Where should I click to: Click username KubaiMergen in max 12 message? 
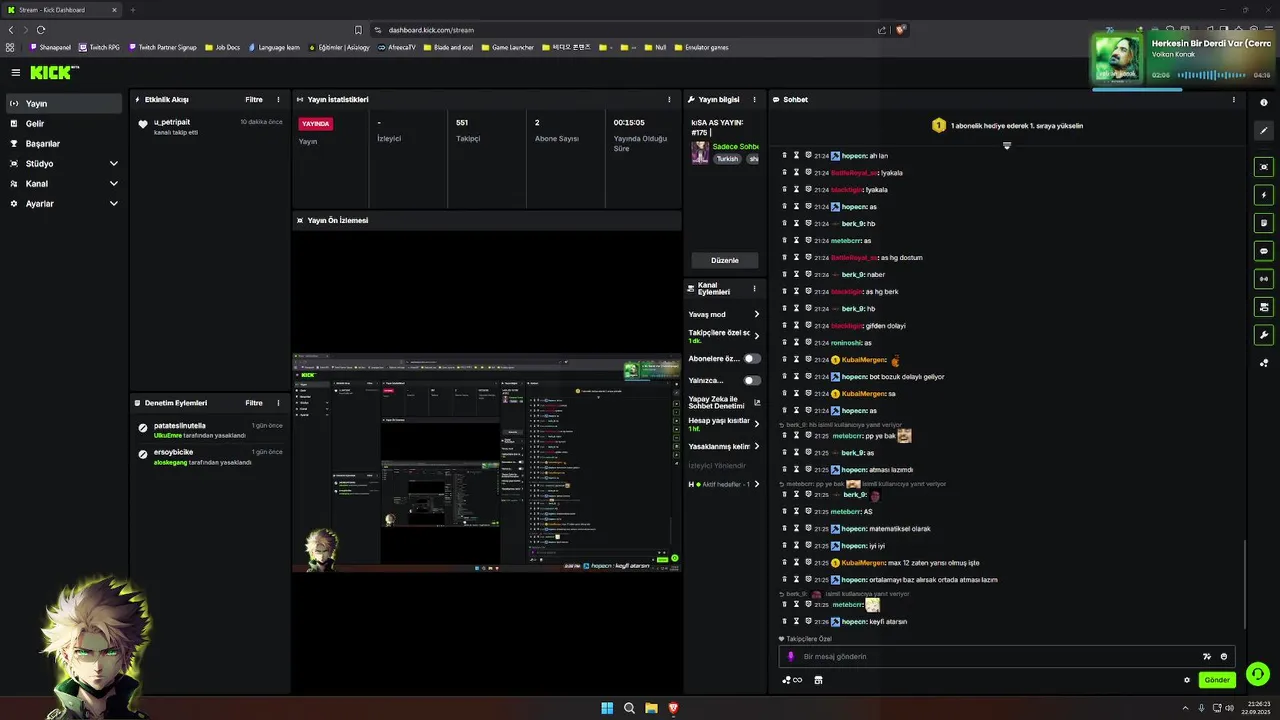864,562
